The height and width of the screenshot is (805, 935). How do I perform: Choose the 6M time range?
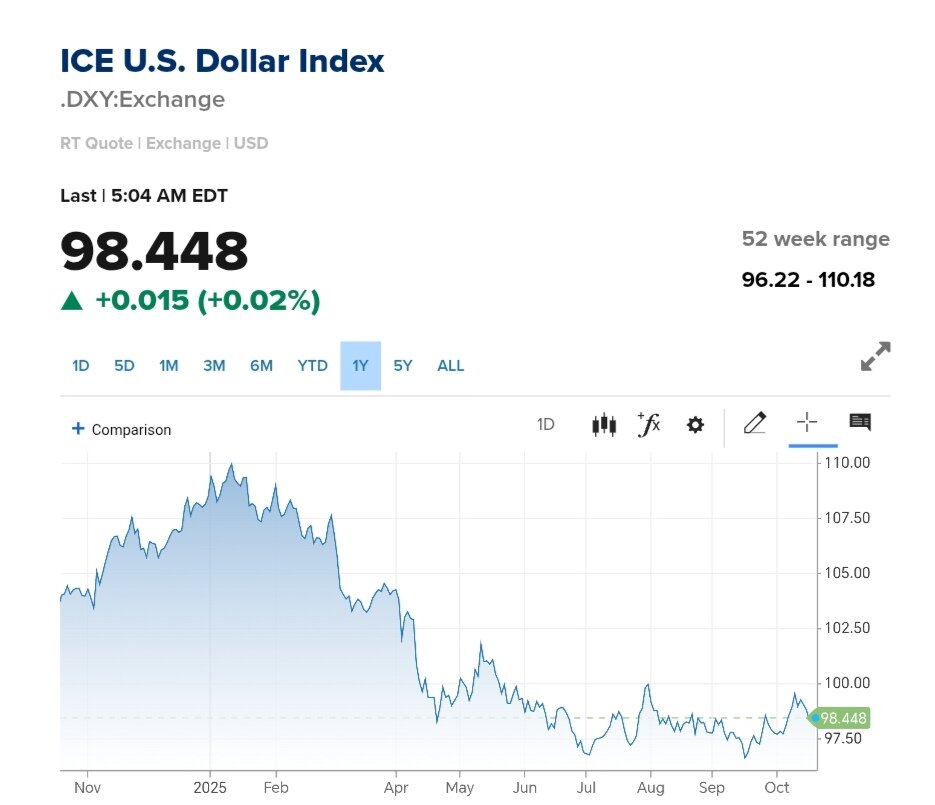(261, 366)
